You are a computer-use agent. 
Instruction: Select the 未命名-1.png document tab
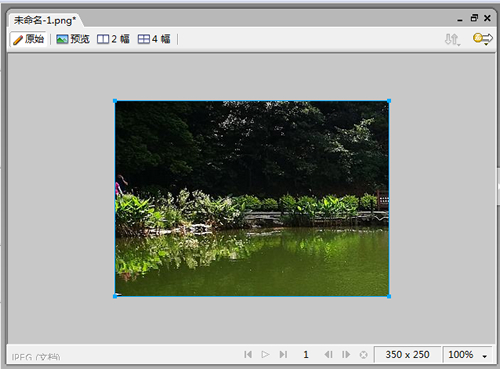click(x=45, y=21)
